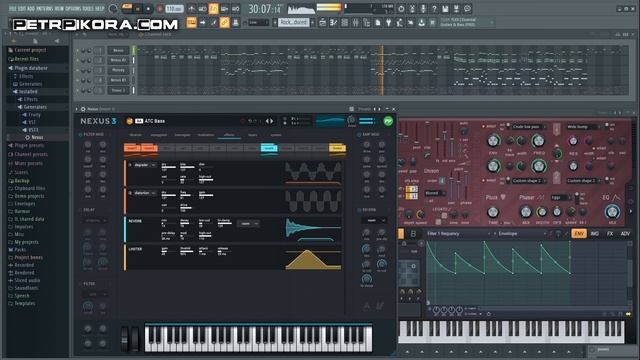640x360 pixels.
Task: Click the stamp tool icon in the toolbar
Action: pos(236,22)
